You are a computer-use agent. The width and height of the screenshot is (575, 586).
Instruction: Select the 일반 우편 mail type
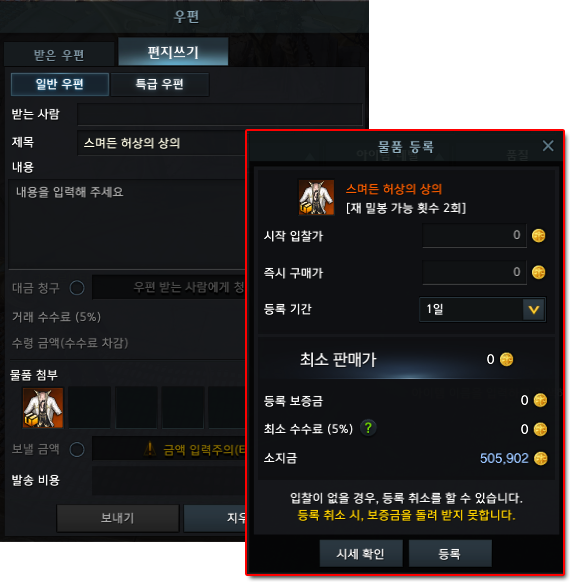[x=60, y=84]
